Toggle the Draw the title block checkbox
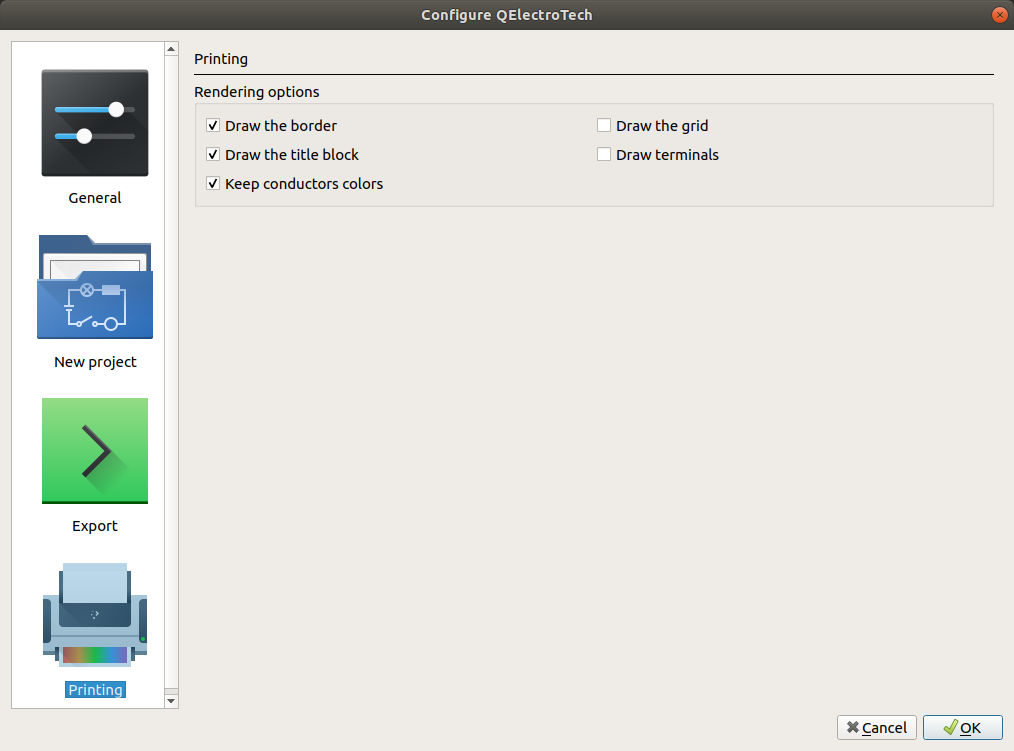The width and height of the screenshot is (1014, 751). pos(213,155)
